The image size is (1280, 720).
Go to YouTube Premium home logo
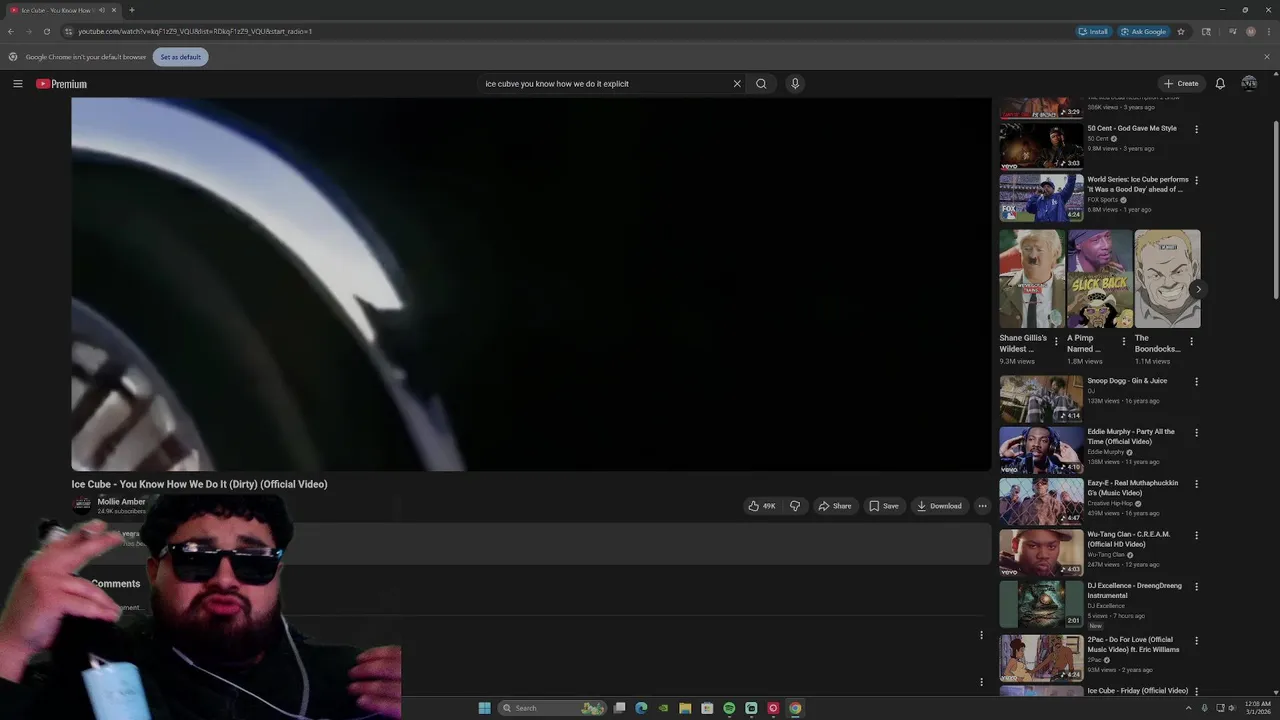click(61, 84)
